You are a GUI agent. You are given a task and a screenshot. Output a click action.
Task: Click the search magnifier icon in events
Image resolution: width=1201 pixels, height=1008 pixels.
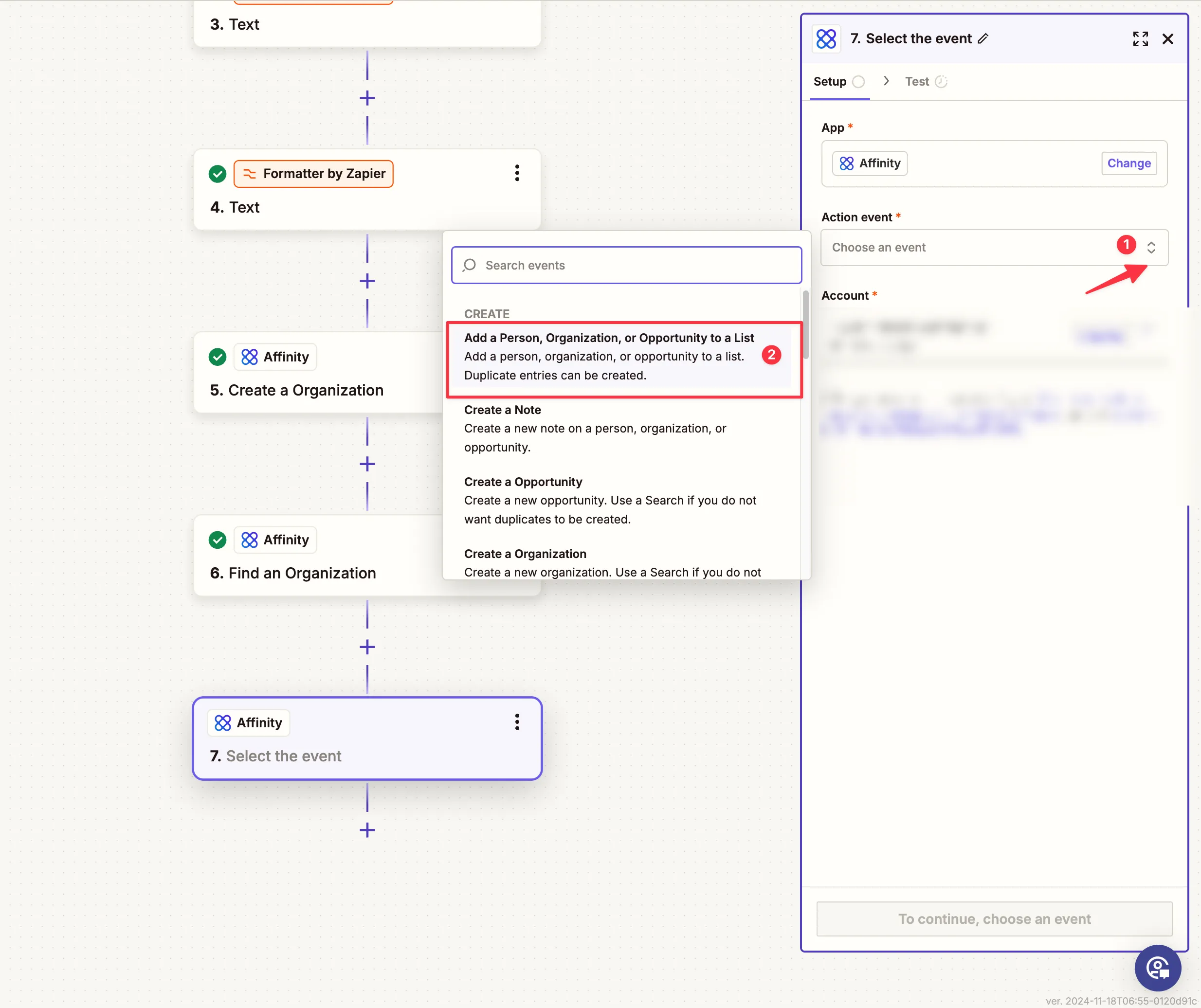[x=470, y=265]
